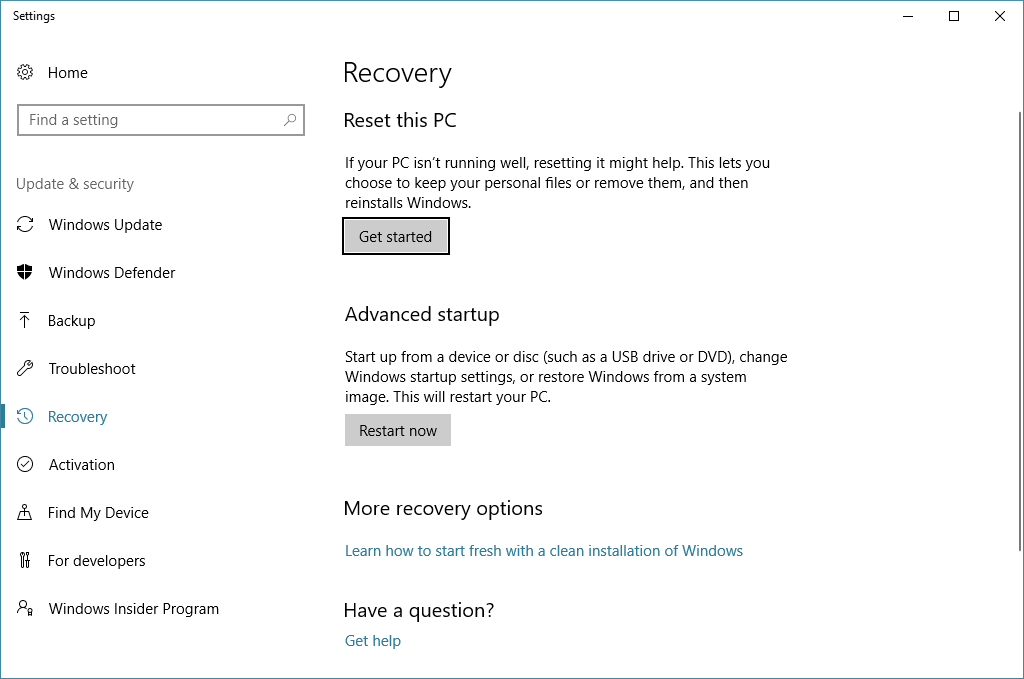Select the For developers tools icon
Image resolution: width=1024 pixels, height=679 pixels.
click(x=25, y=560)
